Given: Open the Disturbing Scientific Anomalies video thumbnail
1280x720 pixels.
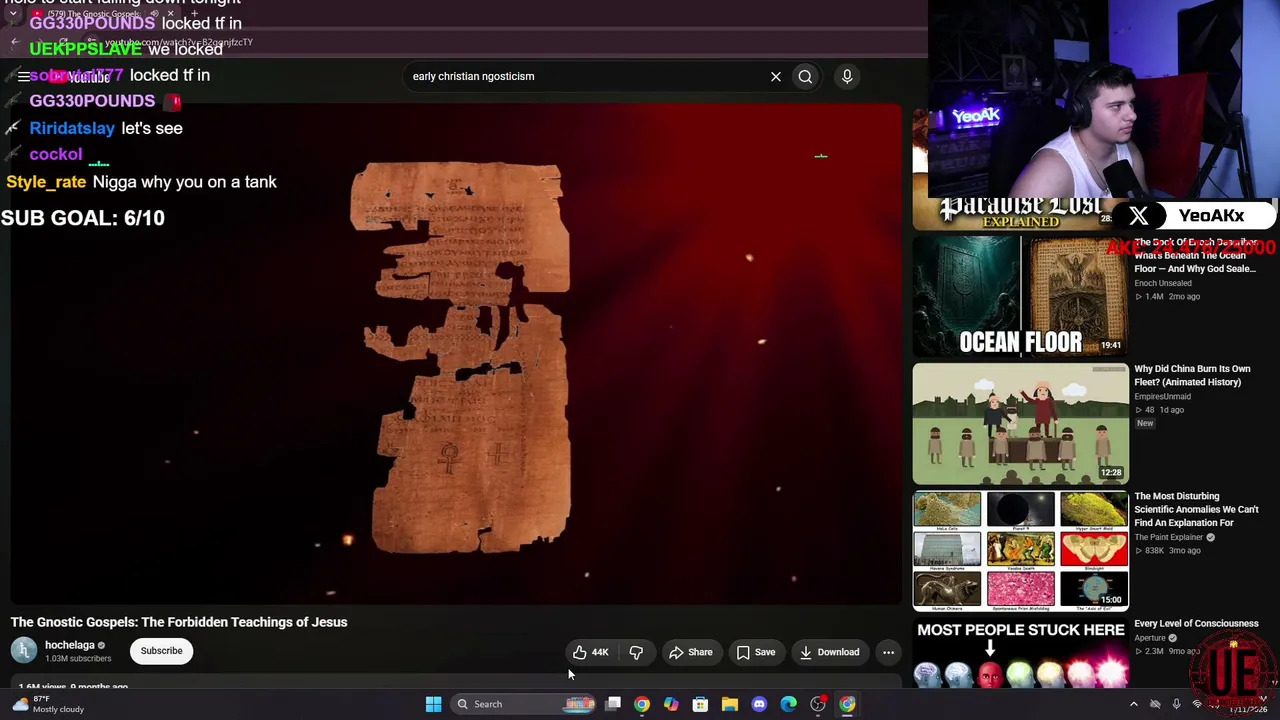Looking at the screenshot, I should 1020,551.
